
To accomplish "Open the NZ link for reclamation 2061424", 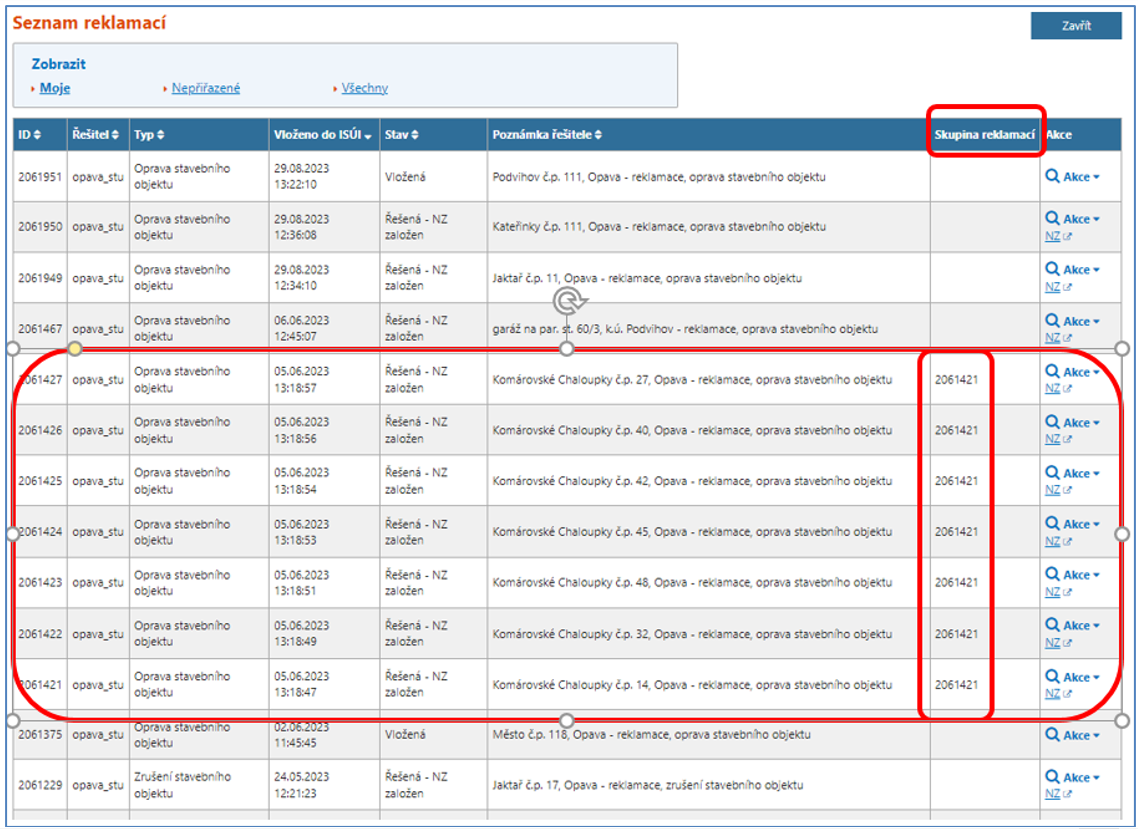I will pos(1052,541).
